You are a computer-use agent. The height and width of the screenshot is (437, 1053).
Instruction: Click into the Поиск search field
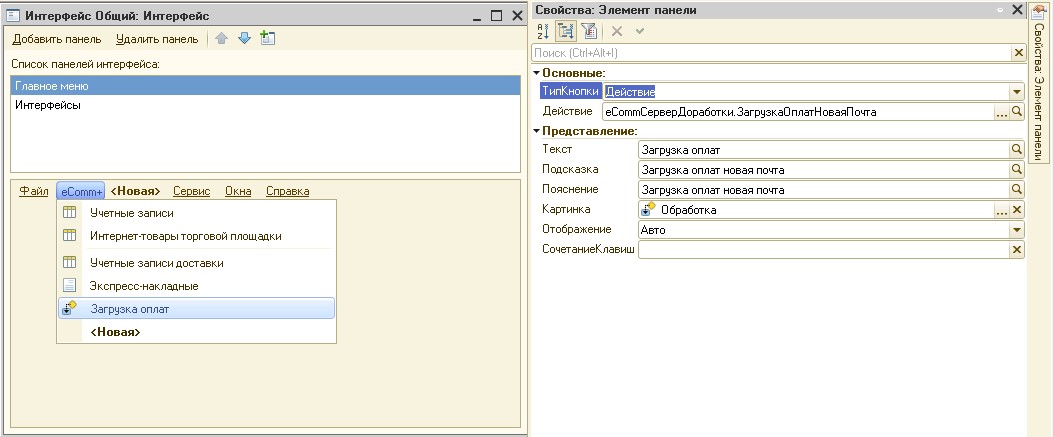(770, 53)
